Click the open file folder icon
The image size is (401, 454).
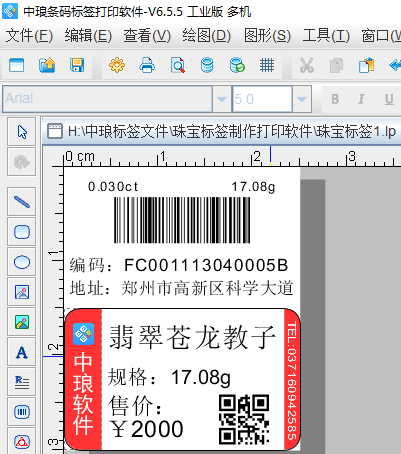click(47, 65)
